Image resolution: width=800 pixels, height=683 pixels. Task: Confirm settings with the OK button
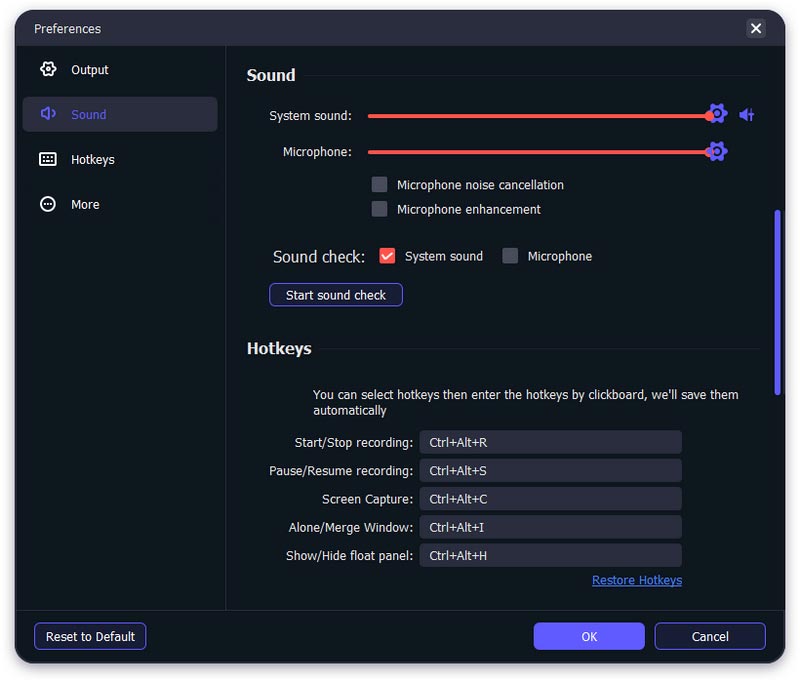(589, 637)
